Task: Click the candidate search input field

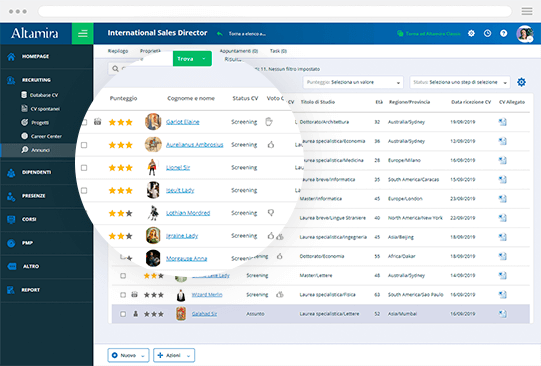Action: 140,69
